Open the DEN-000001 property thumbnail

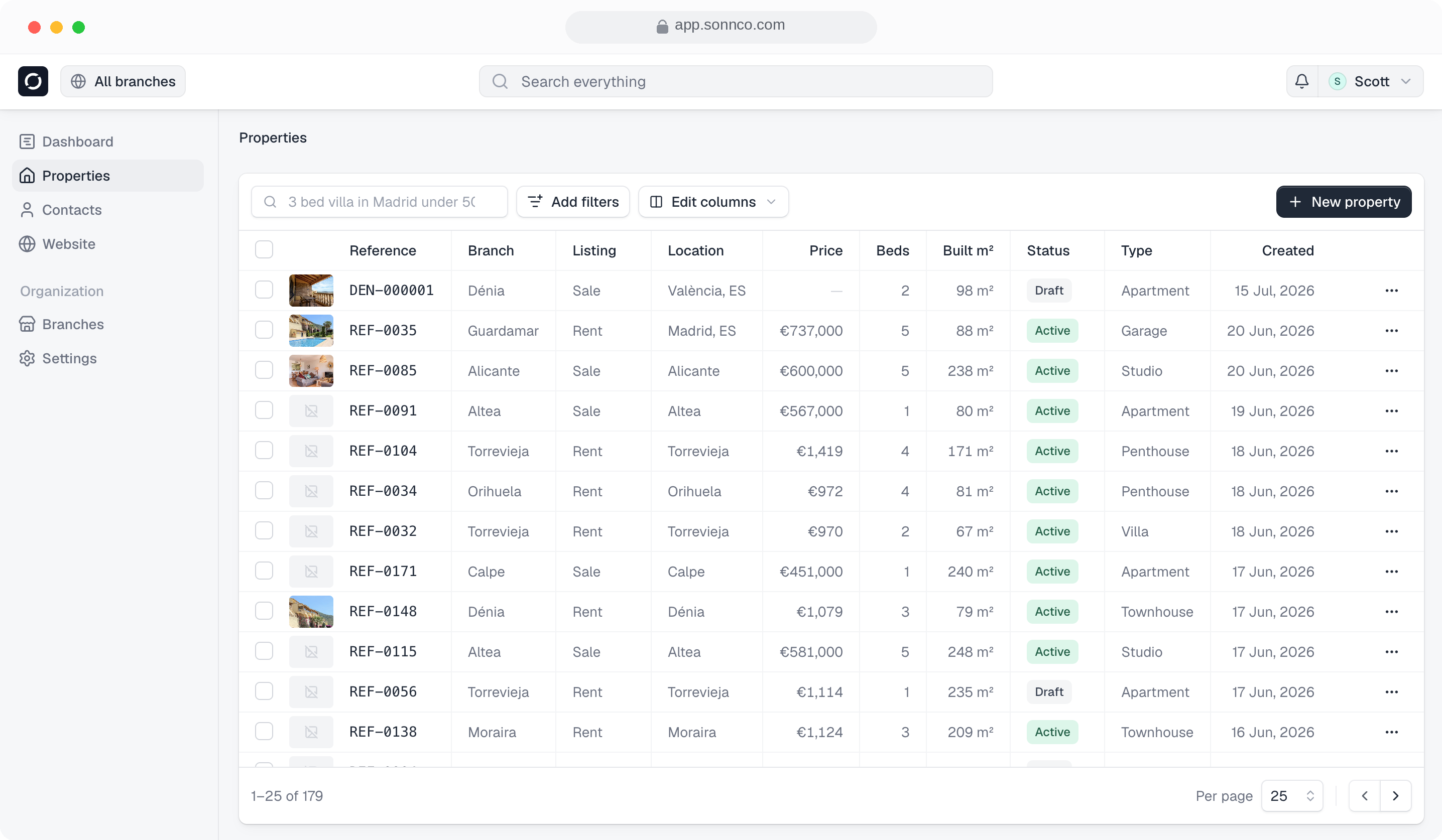pos(311,291)
